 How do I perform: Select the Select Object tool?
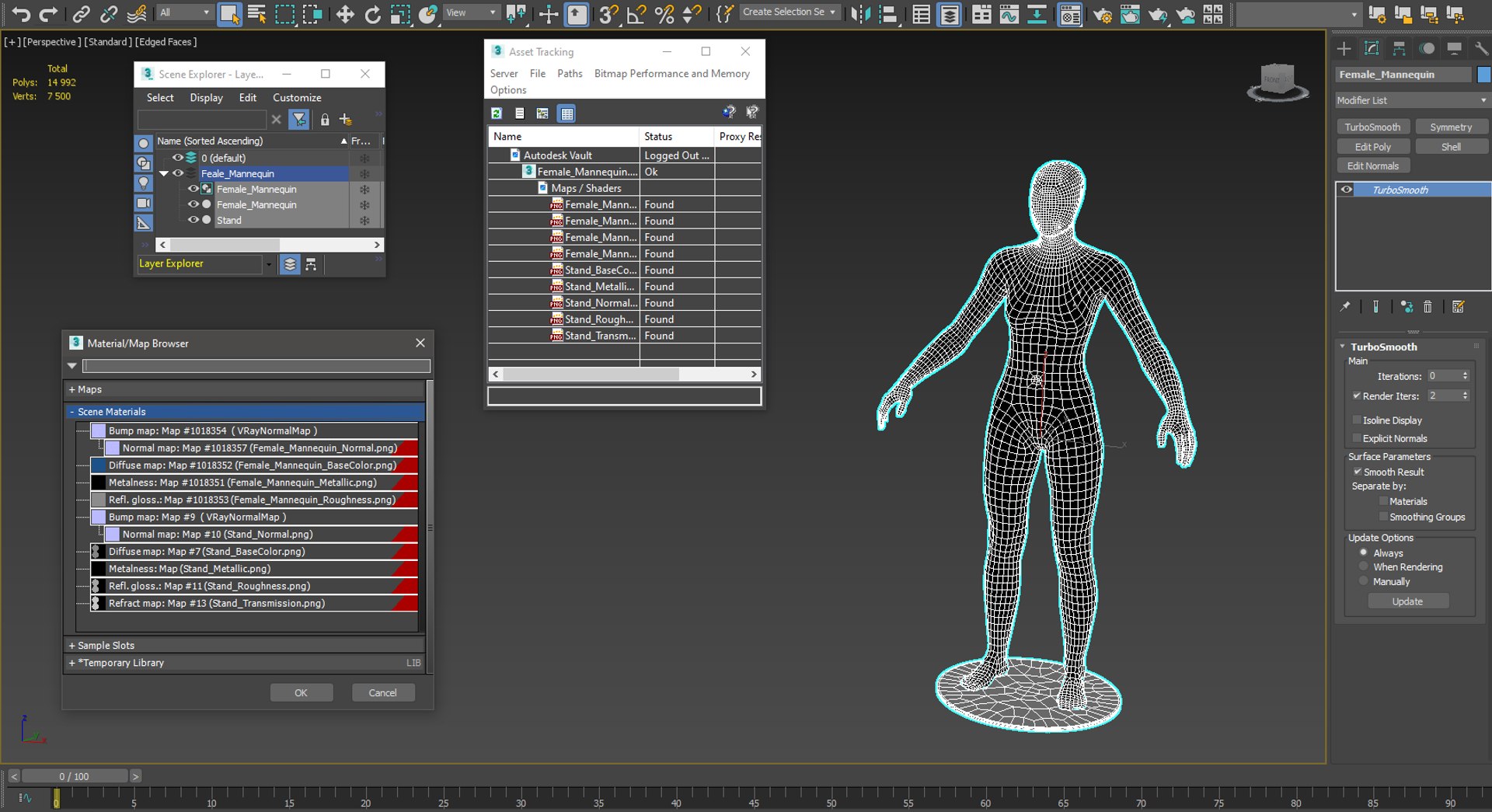(229, 13)
